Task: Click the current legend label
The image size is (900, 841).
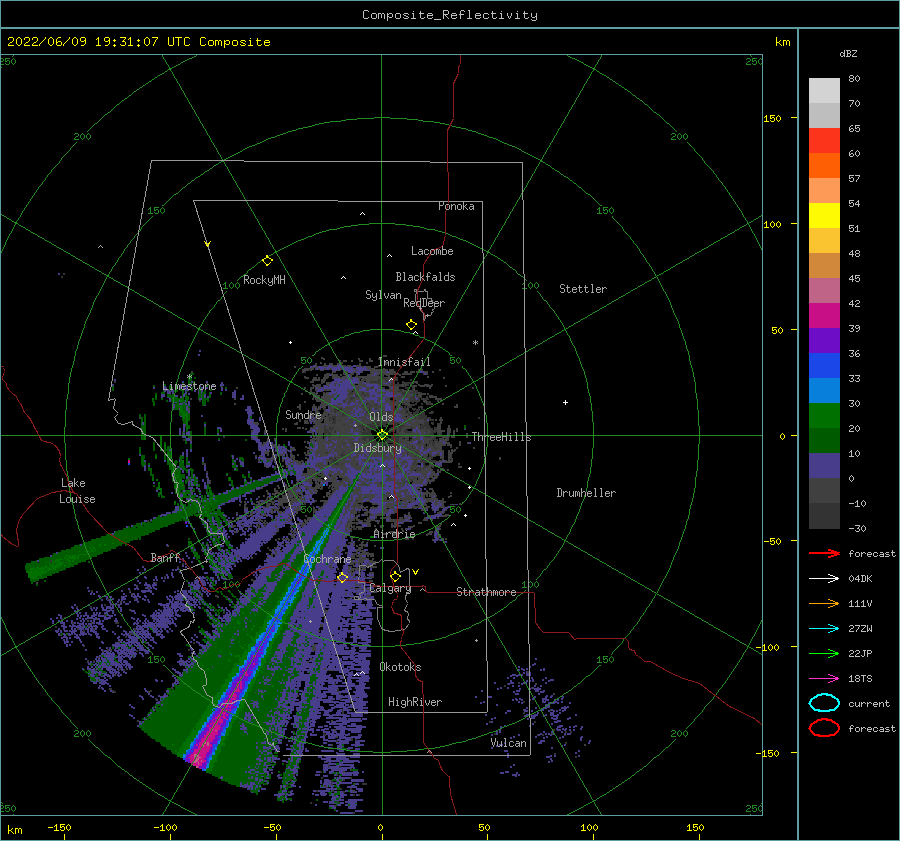Action: point(869,703)
